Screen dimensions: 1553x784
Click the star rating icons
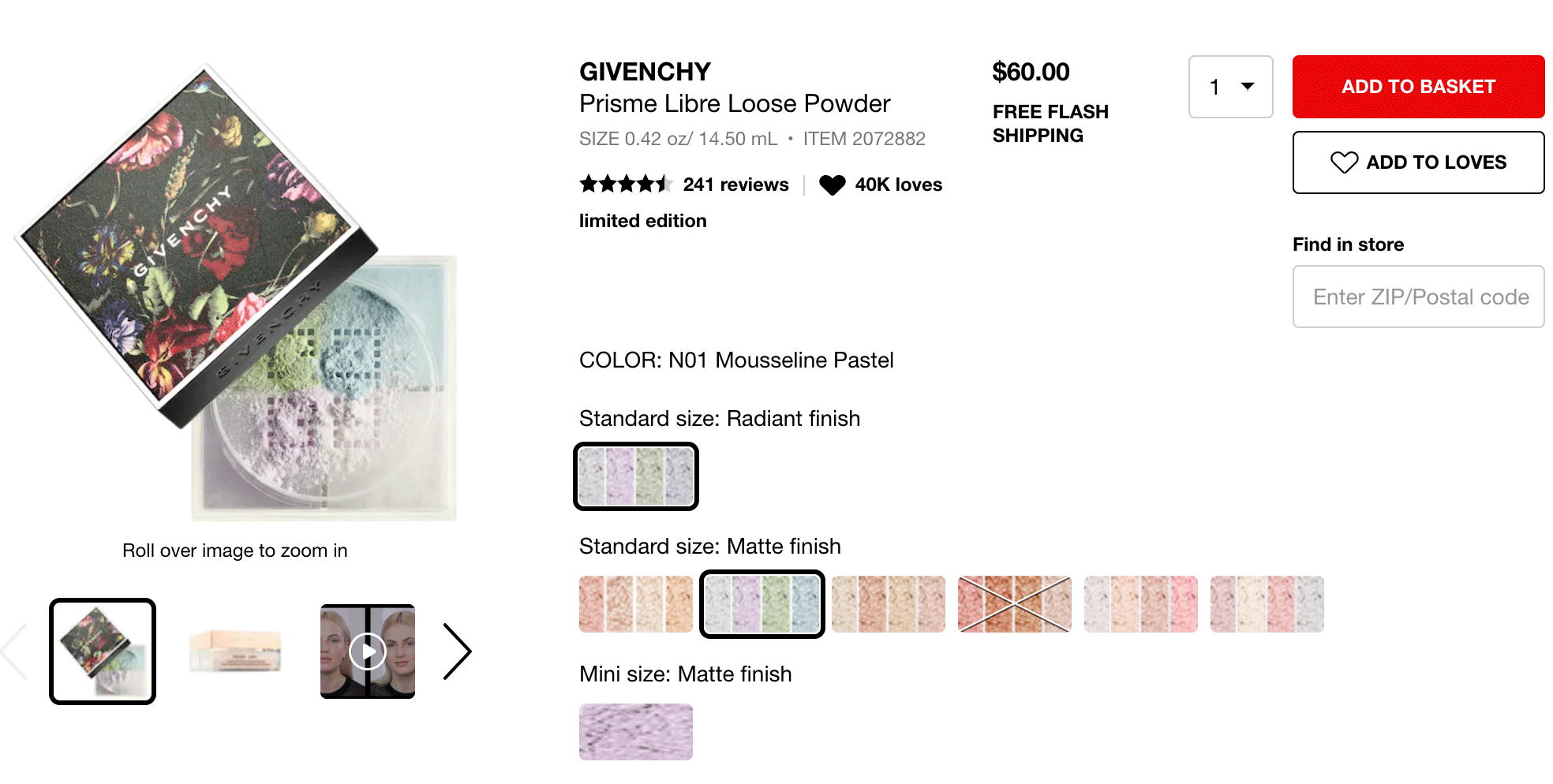625,185
